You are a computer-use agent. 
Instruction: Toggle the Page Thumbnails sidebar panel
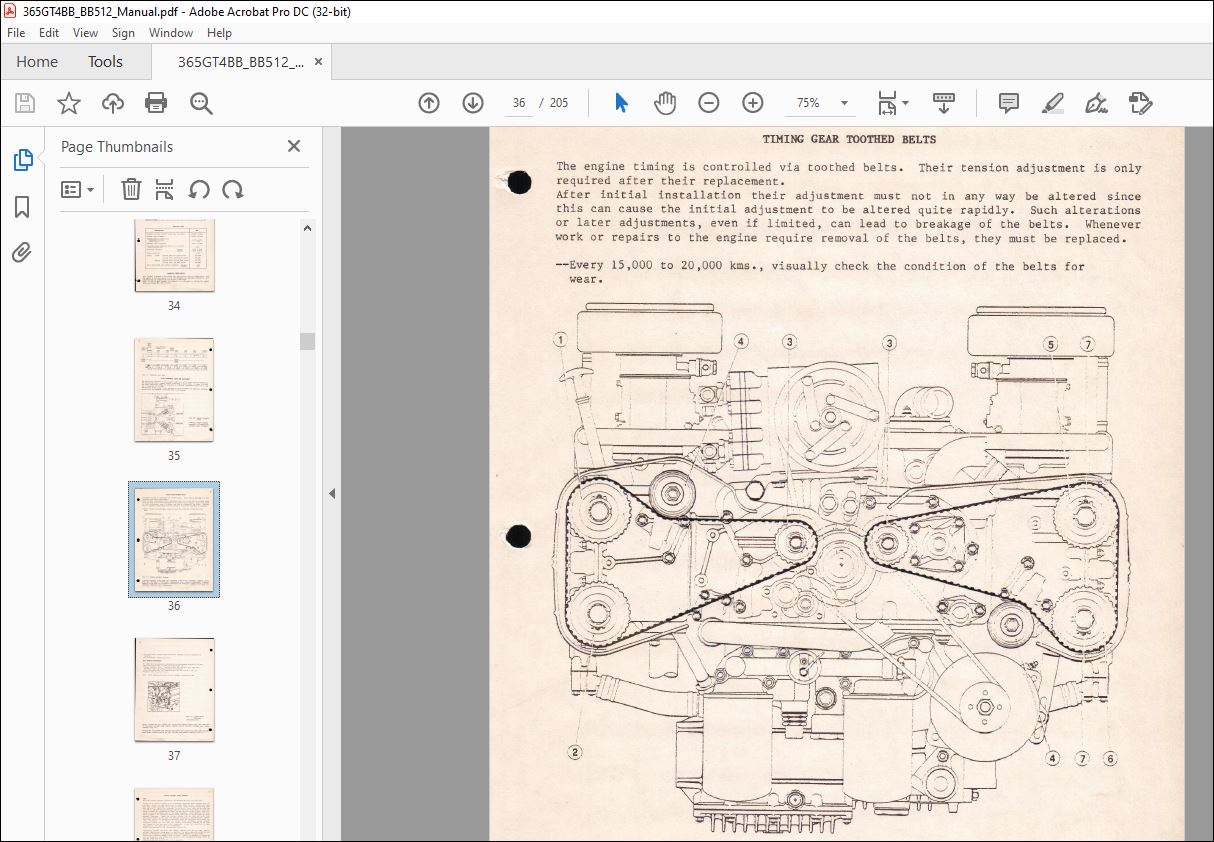22,160
